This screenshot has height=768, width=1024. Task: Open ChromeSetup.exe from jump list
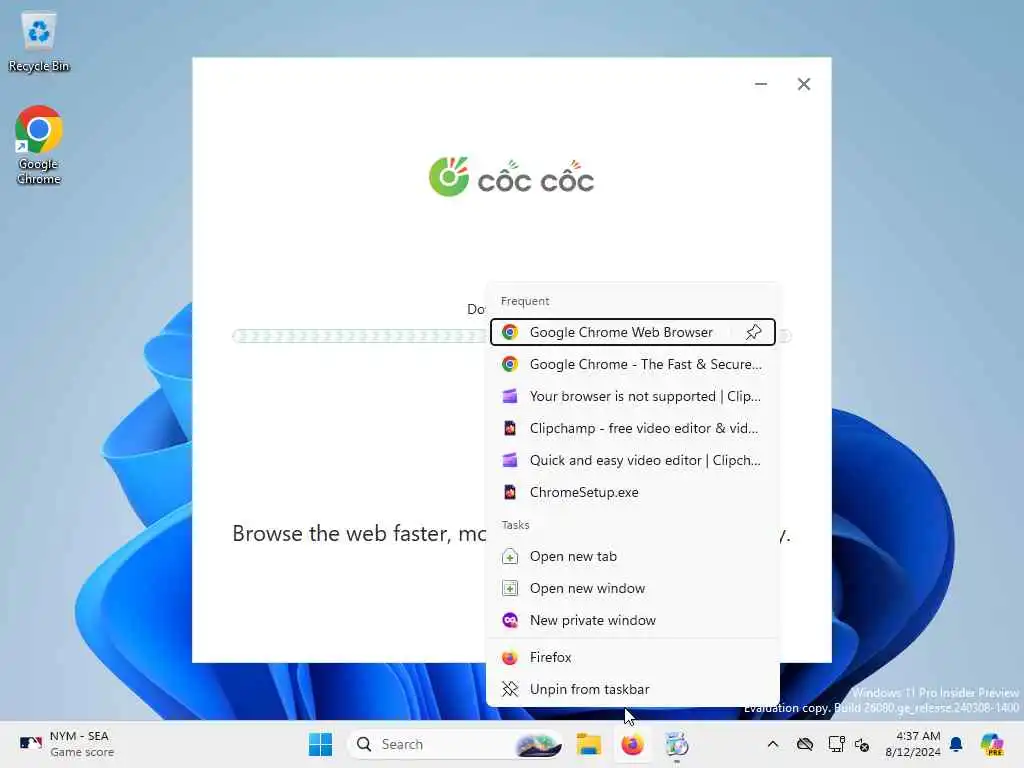point(632,492)
